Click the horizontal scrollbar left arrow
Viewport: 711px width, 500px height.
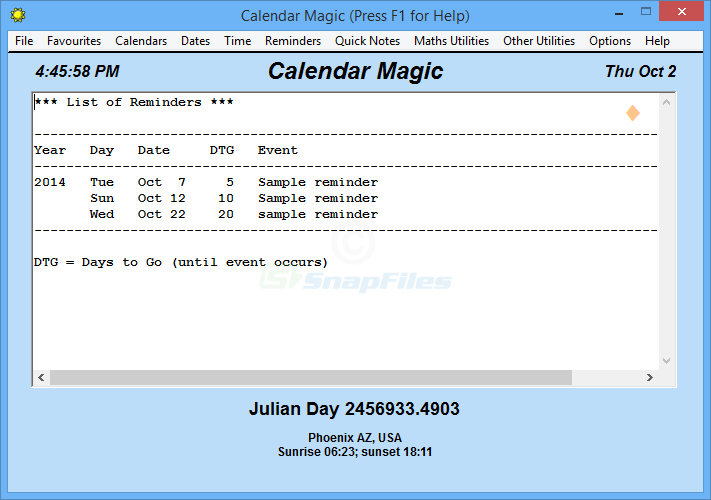point(41,377)
